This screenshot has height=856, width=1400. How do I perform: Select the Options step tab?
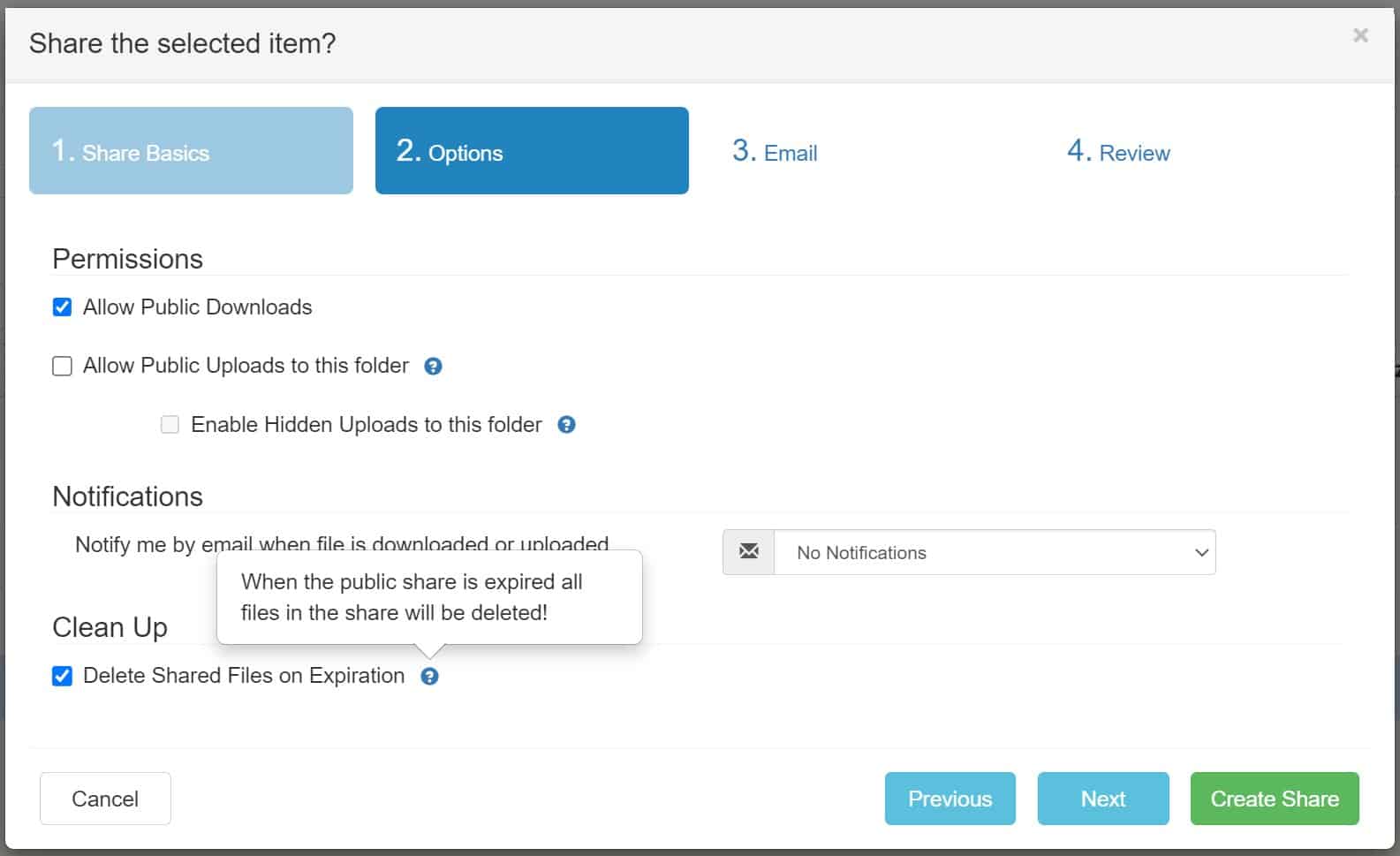(x=532, y=151)
